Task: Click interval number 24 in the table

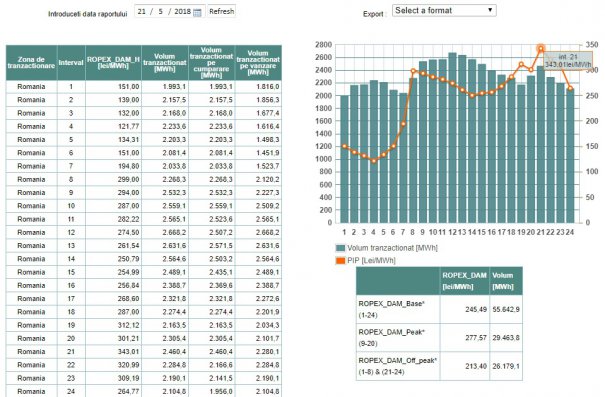Action: coord(71,391)
